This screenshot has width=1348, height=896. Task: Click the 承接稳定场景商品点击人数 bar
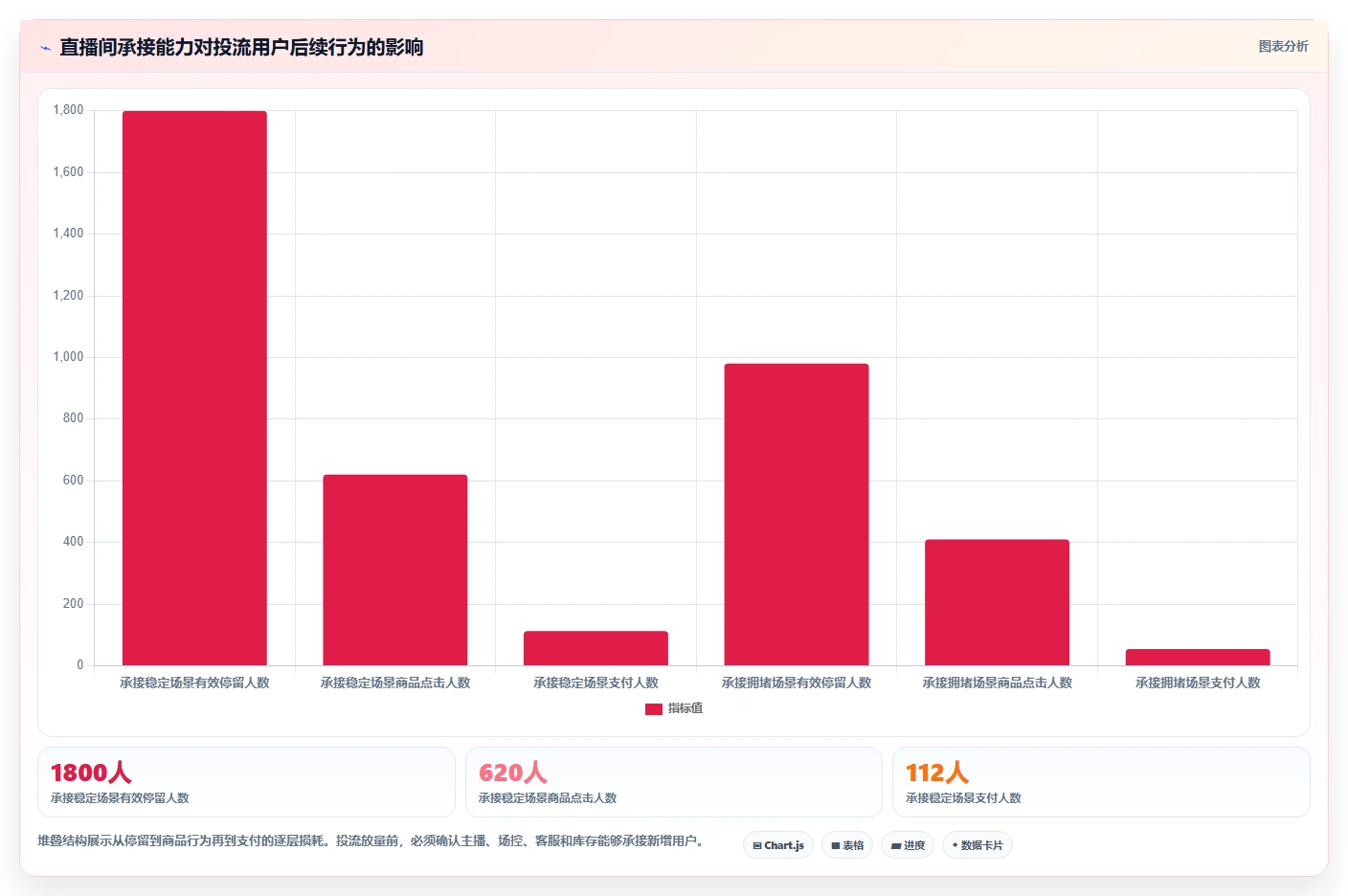(x=395, y=570)
